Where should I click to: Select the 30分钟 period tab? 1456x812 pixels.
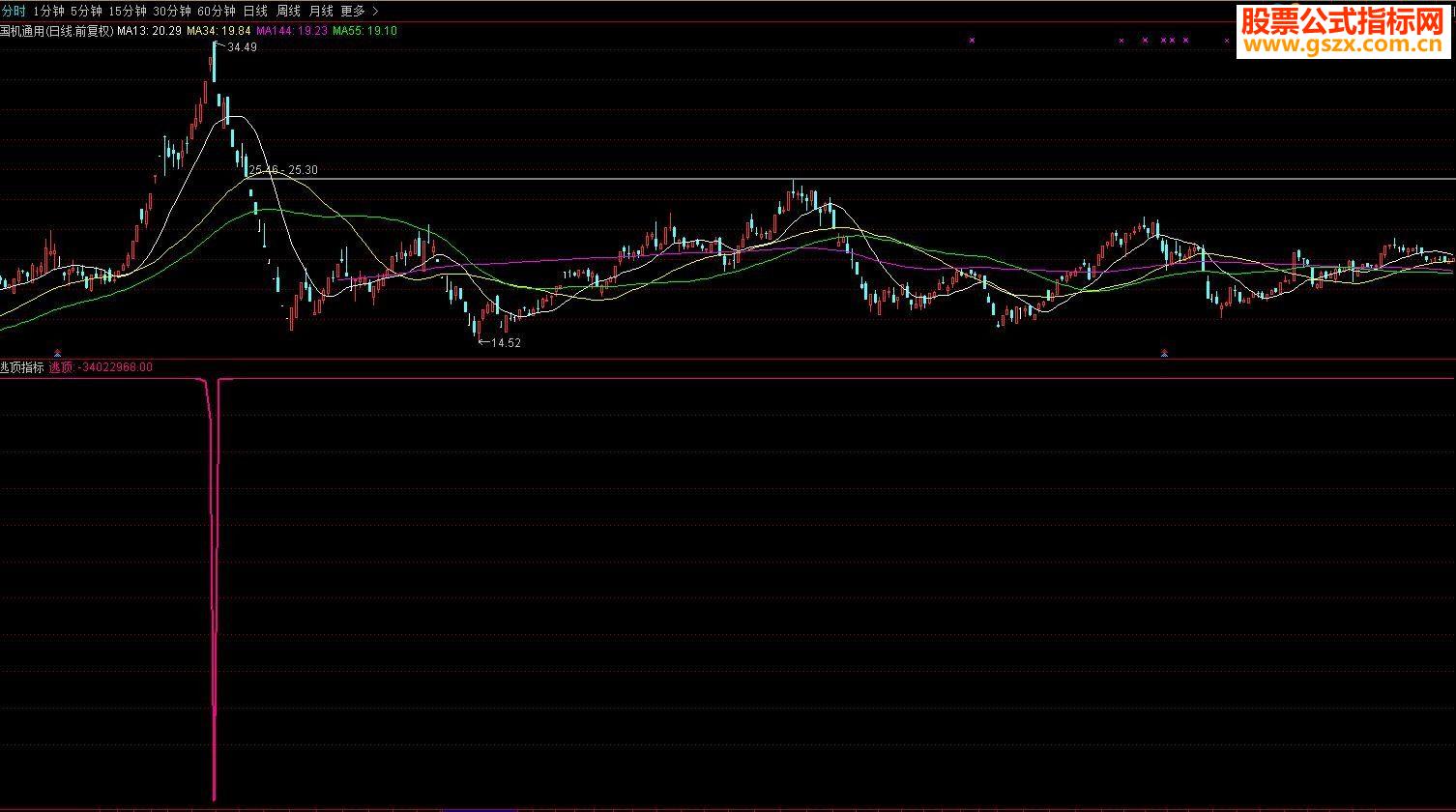point(172,12)
